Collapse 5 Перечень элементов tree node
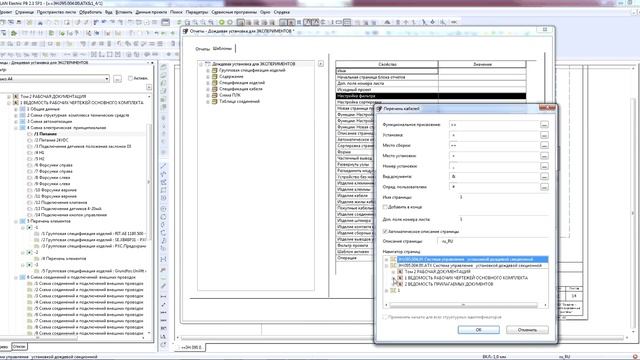Screen dimensions: 640x360 [16, 221]
